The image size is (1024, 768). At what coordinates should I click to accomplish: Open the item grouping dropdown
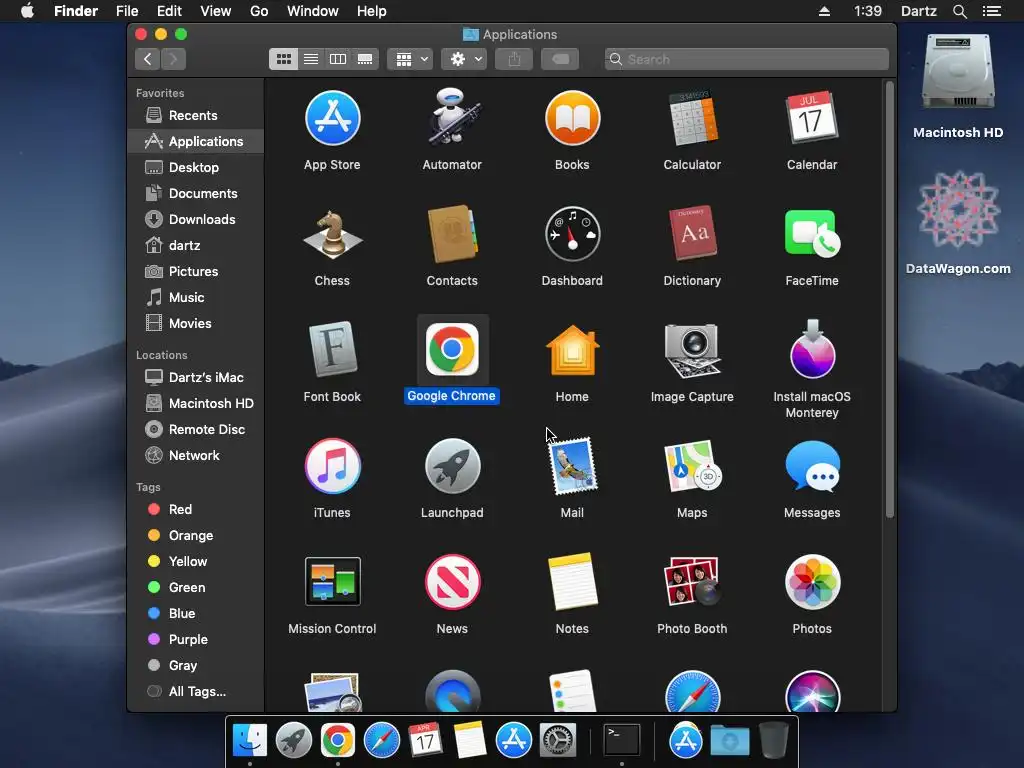point(410,59)
